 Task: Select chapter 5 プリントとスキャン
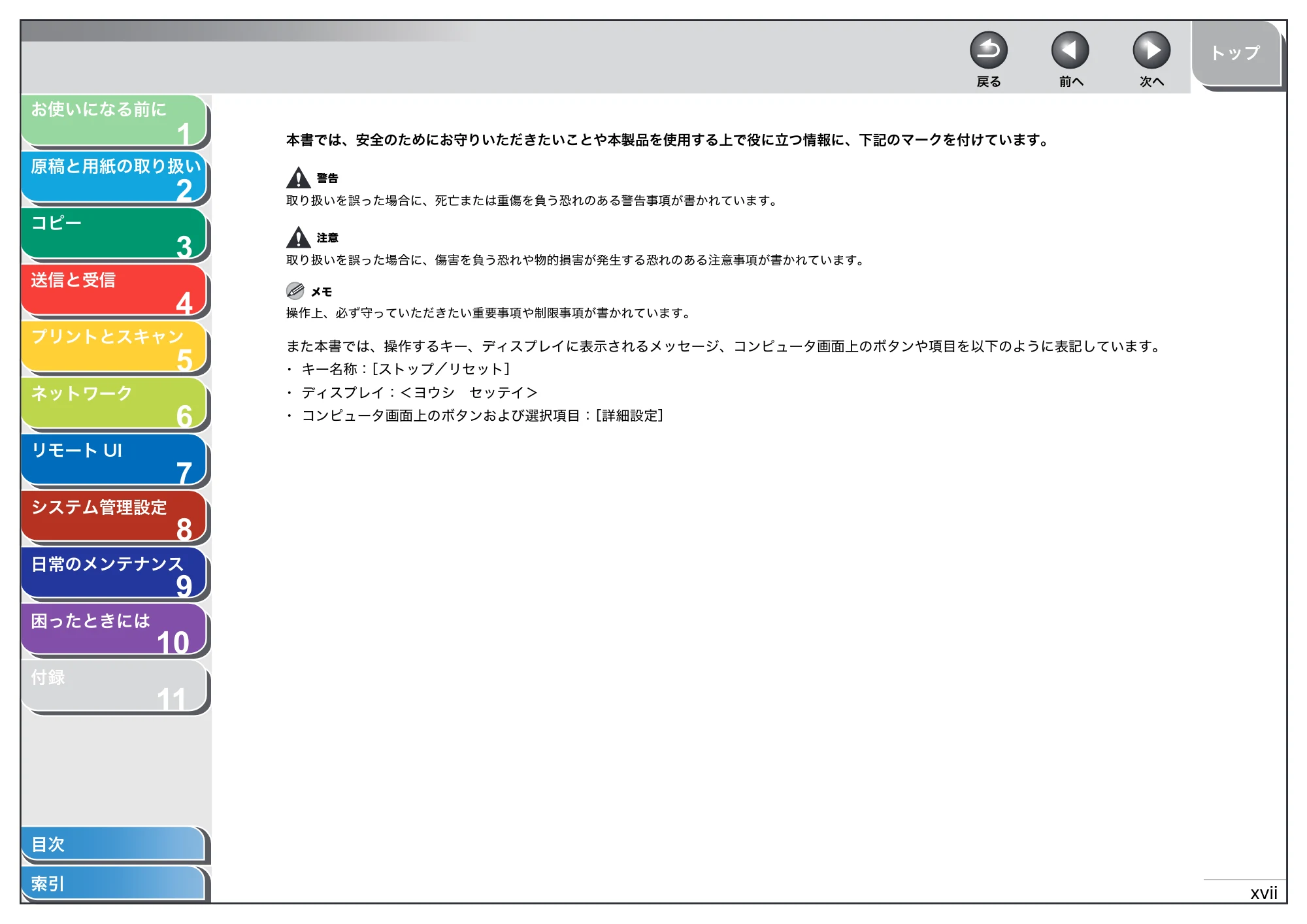point(114,347)
